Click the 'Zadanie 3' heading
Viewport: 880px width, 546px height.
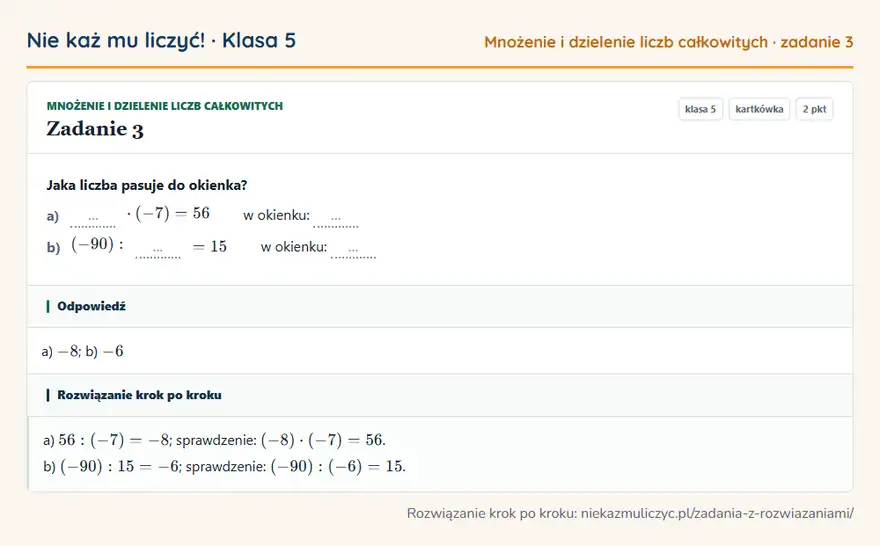pyautogui.click(x=95, y=129)
